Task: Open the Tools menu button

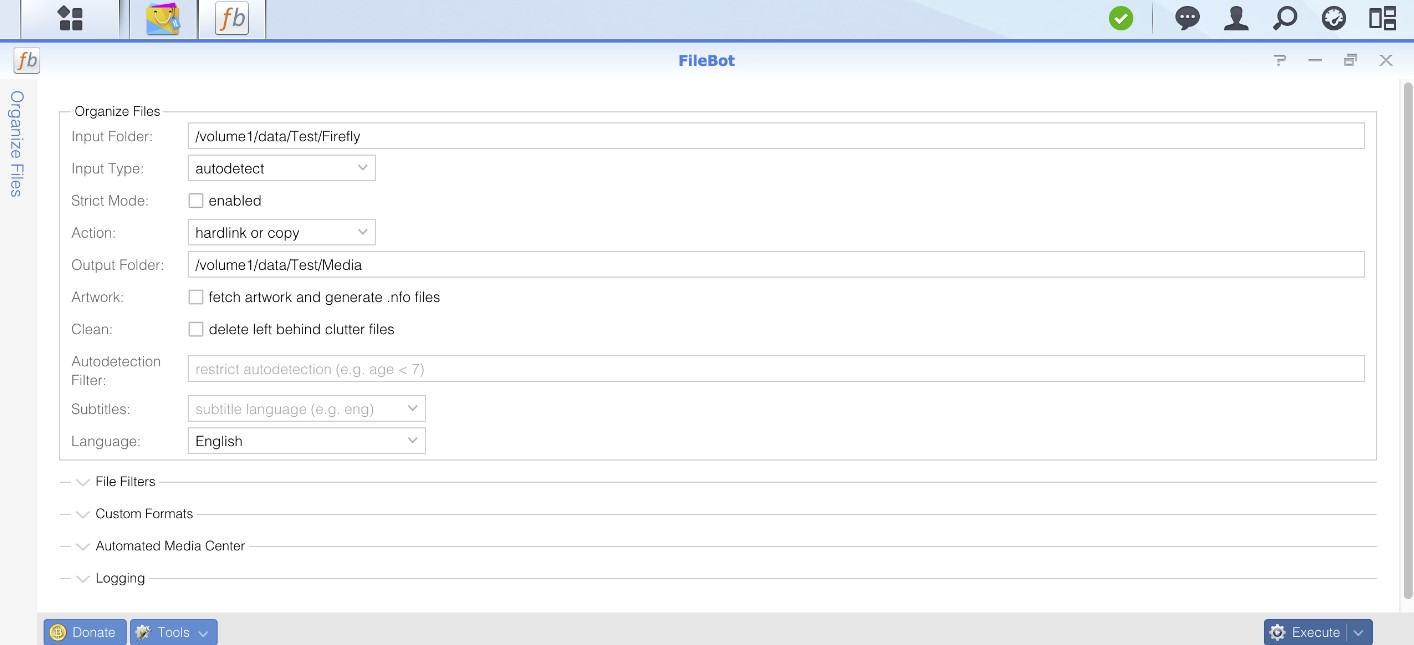Action: point(173,632)
